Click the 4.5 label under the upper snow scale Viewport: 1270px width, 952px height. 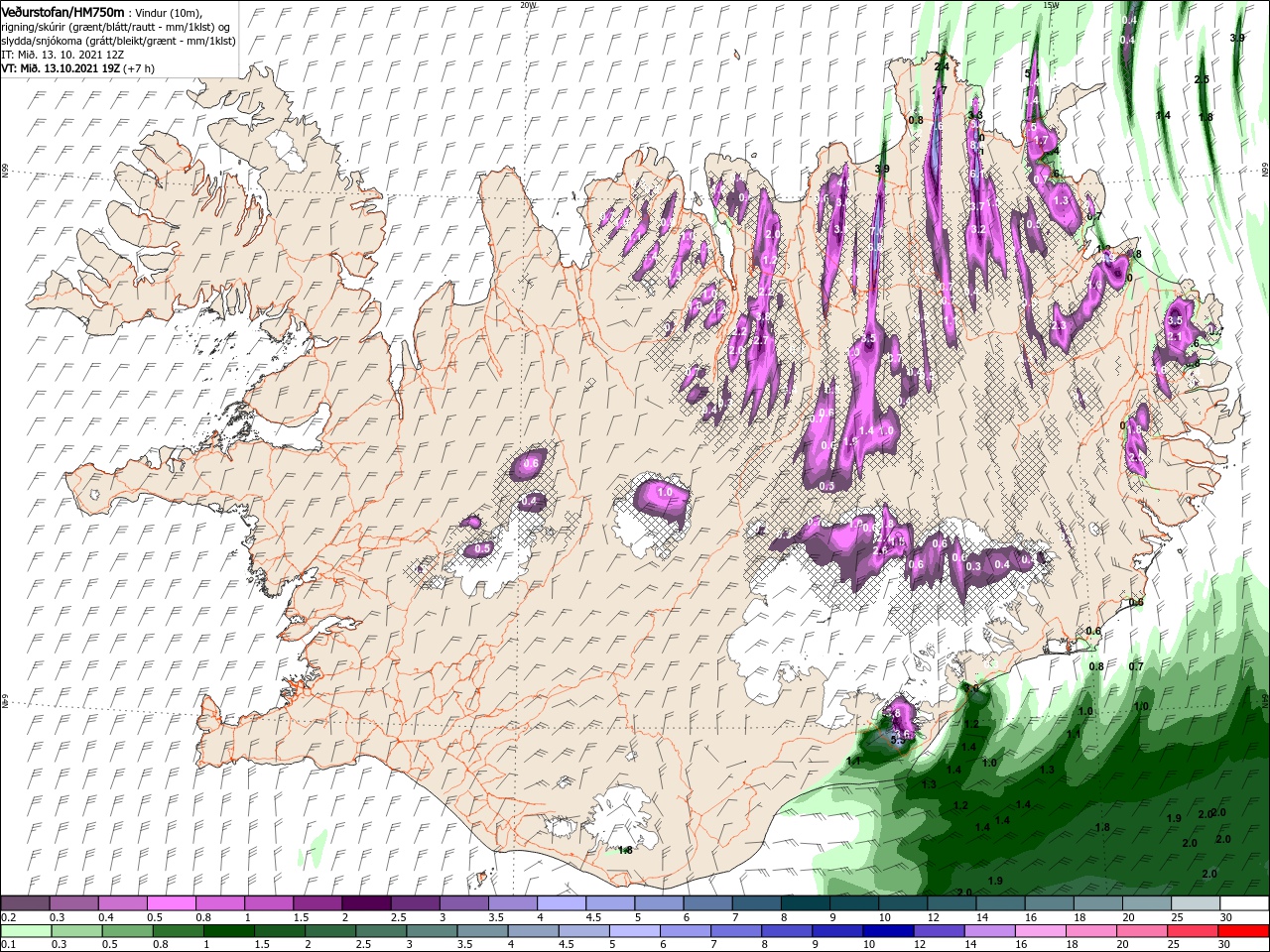593,917
